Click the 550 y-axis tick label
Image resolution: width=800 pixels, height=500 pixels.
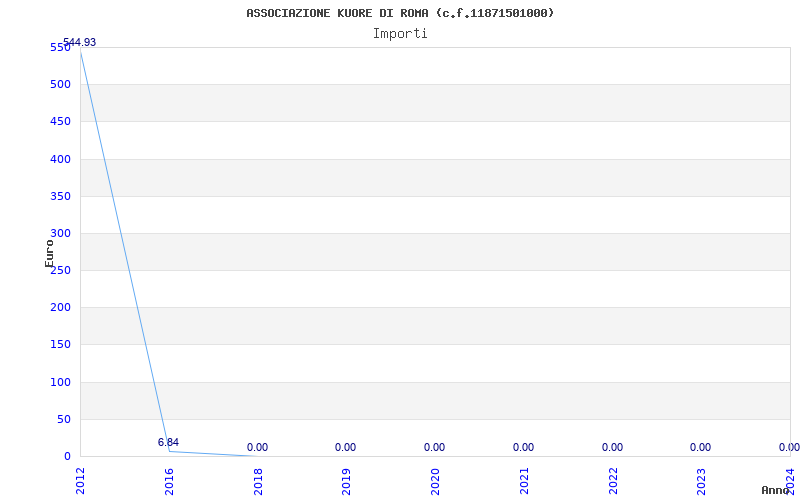click(x=60, y=47)
